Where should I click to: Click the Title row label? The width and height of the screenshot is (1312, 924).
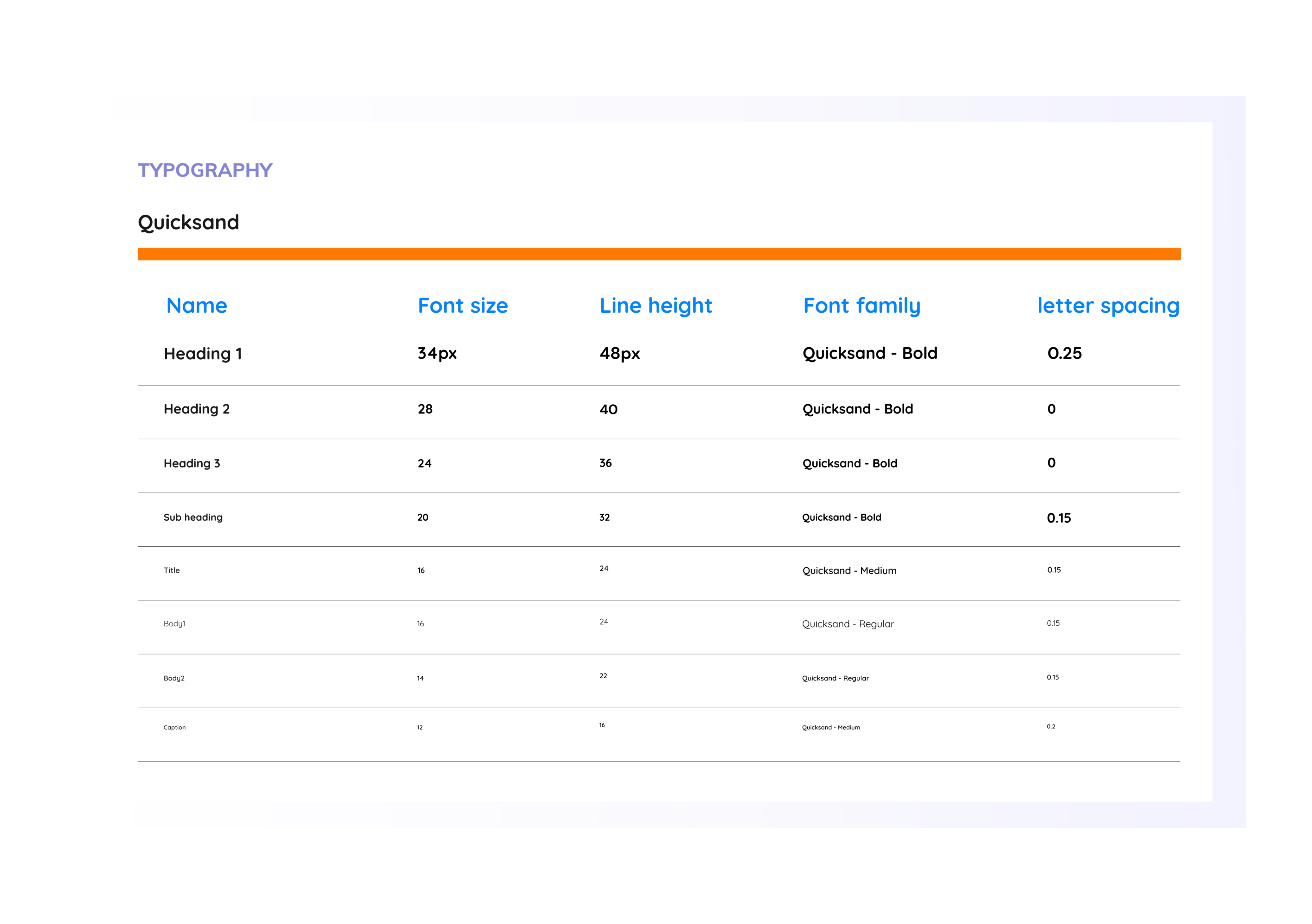pos(172,570)
